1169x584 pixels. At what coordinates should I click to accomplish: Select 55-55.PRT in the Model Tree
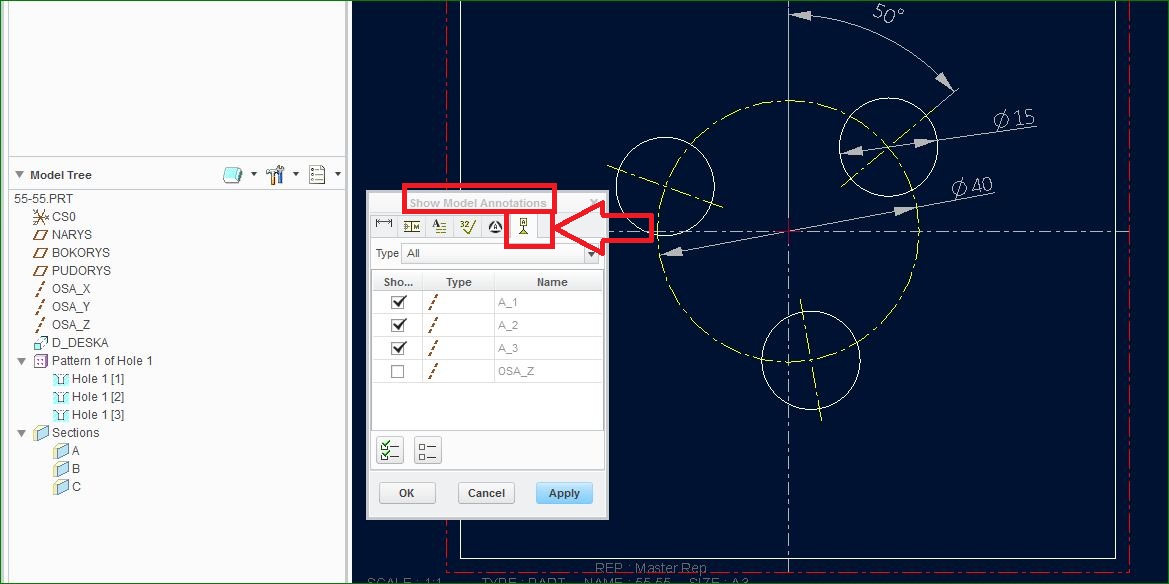point(43,199)
